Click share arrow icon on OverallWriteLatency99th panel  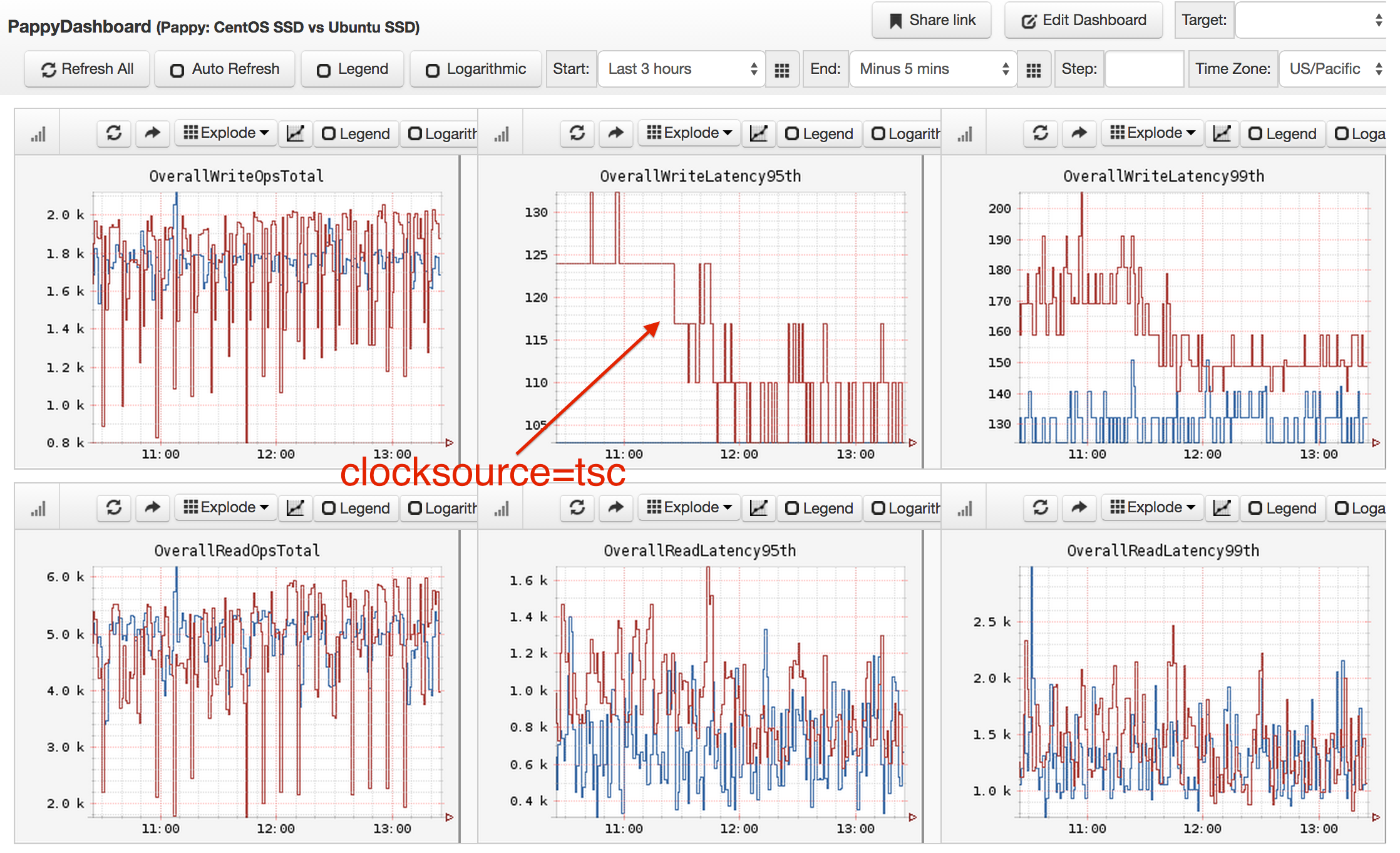pyautogui.click(x=1079, y=133)
